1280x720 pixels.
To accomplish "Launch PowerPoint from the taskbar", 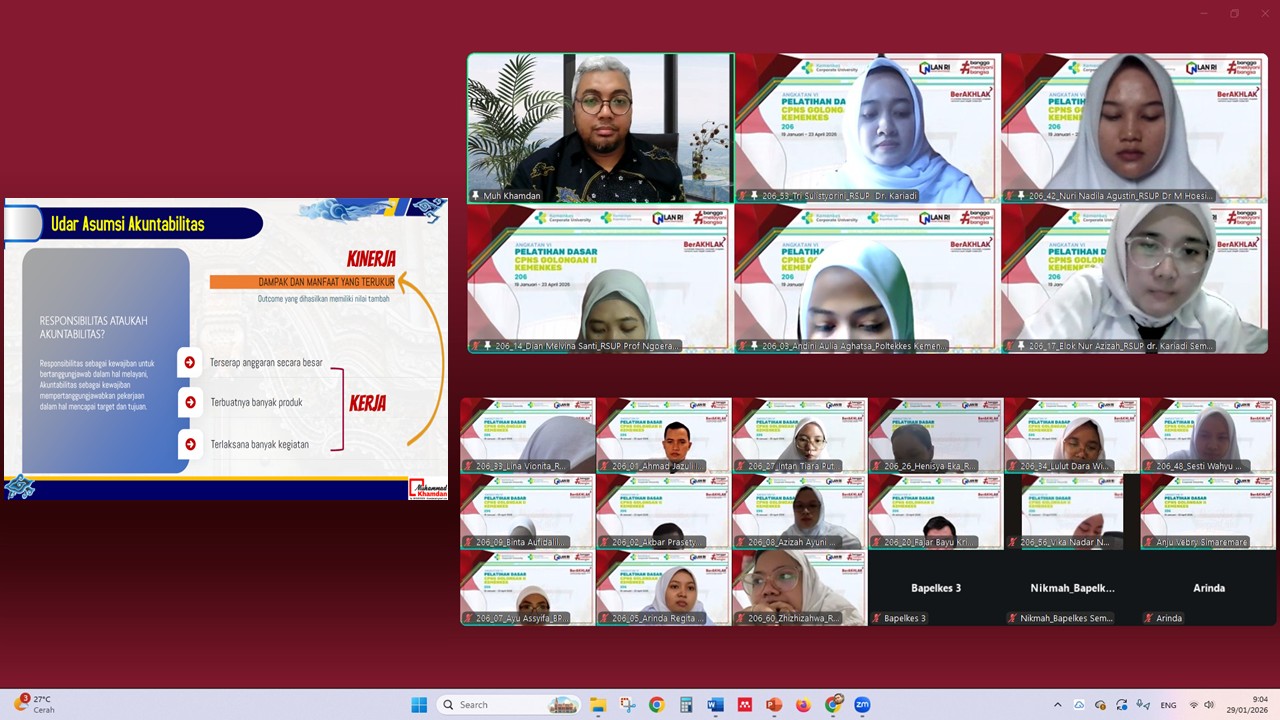I will point(773,705).
